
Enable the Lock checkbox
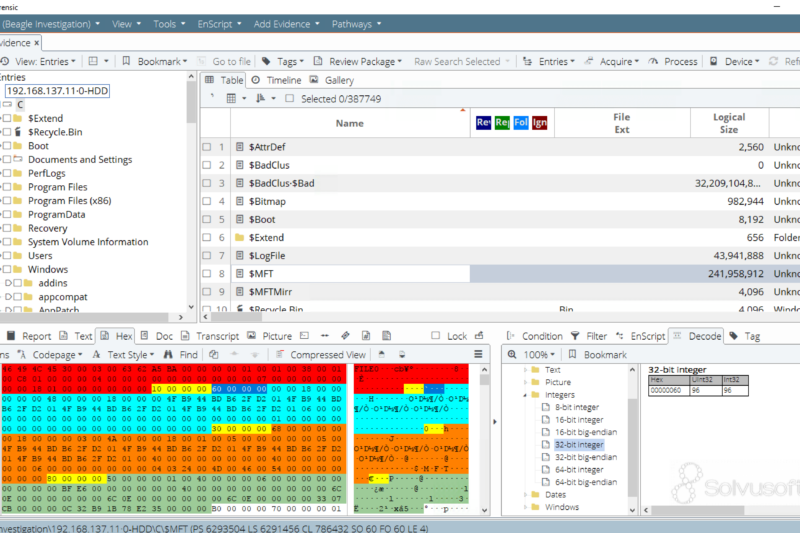pyautogui.click(x=435, y=336)
